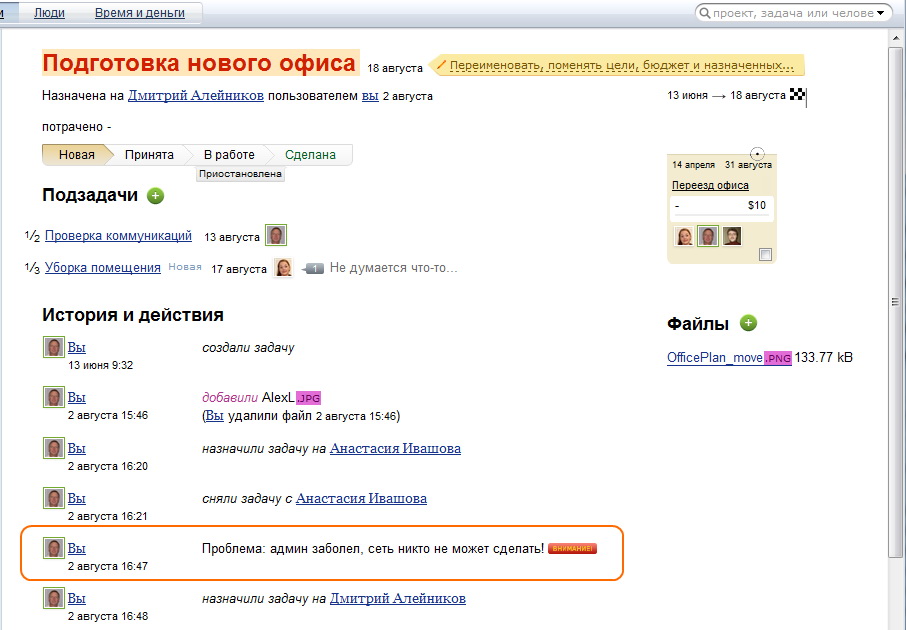The width and height of the screenshot is (906, 630).
Task: Select the Приостановлена status below the status bar
Action: tap(240, 174)
